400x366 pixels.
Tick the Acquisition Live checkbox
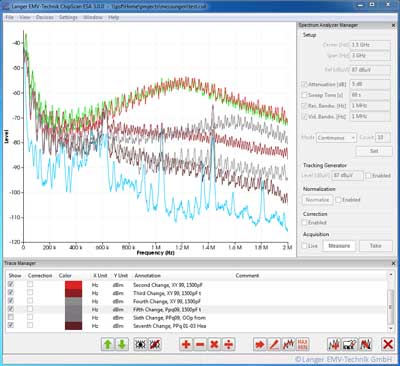click(x=304, y=246)
